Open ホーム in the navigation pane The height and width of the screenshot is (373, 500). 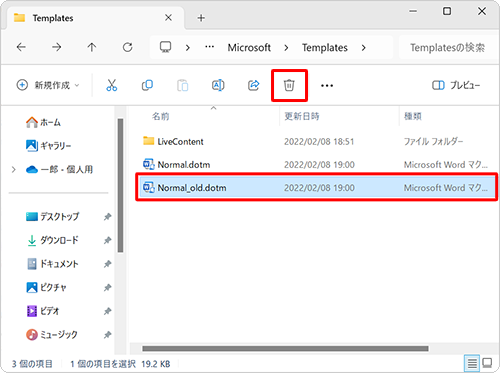(x=43, y=122)
